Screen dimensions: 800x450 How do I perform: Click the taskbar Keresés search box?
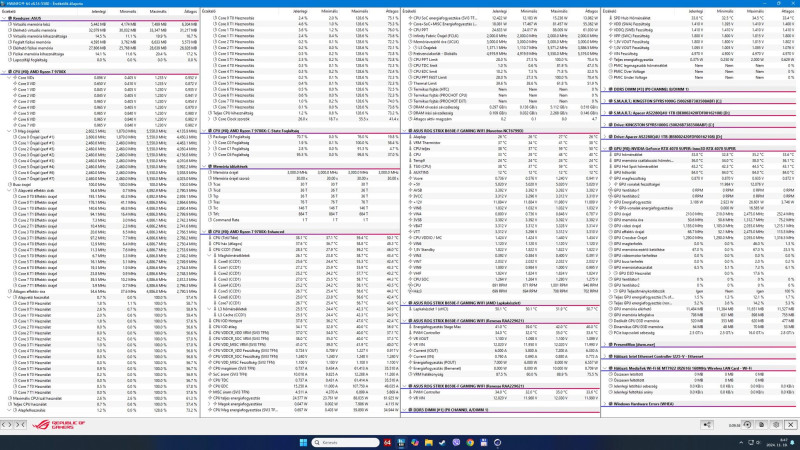point(345,442)
